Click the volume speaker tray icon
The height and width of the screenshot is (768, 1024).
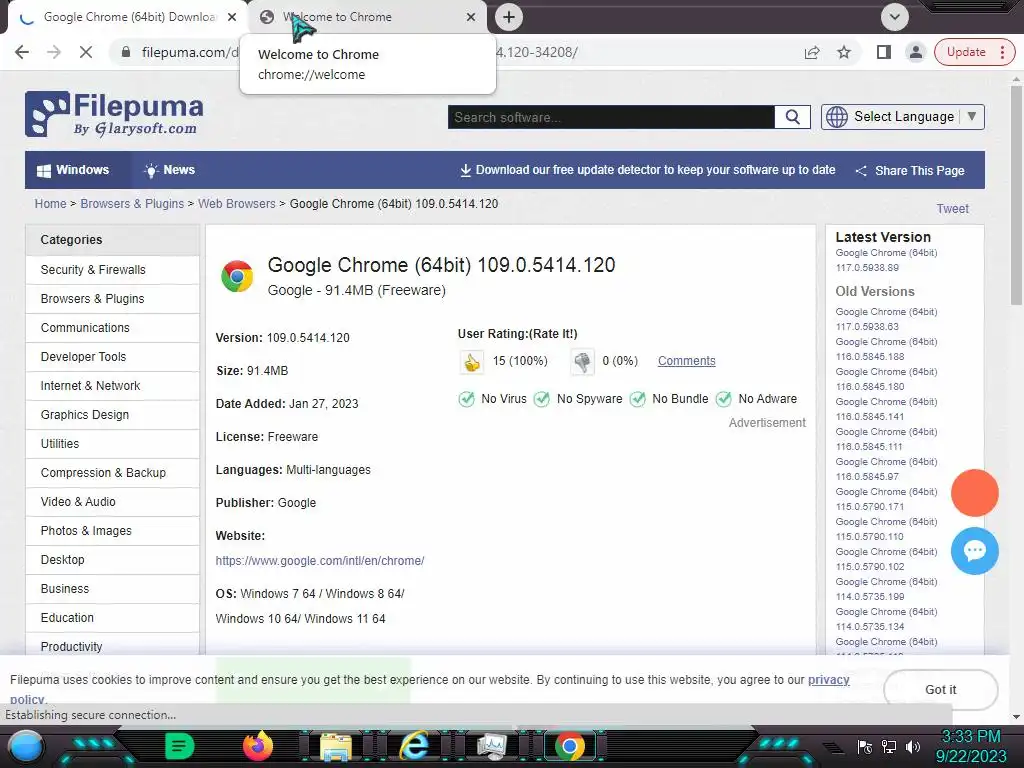pos(913,747)
